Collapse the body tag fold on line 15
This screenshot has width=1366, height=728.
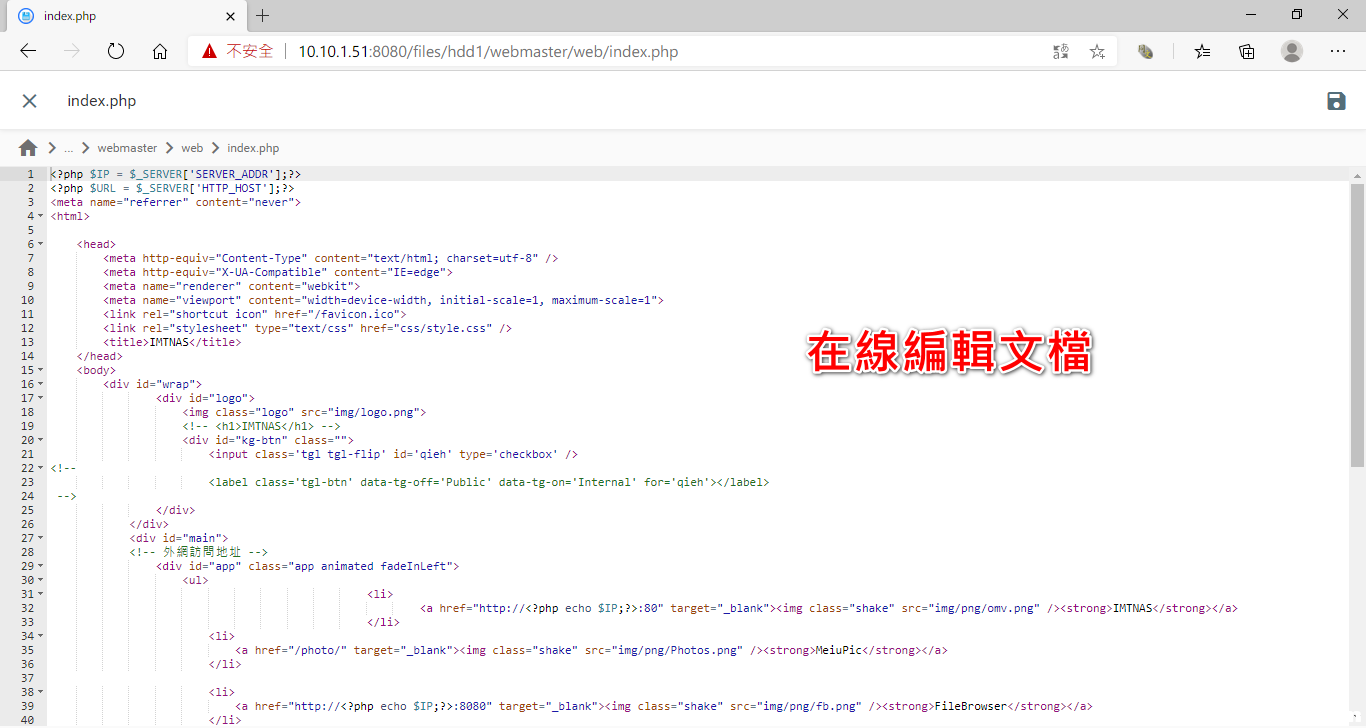pos(41,370)
